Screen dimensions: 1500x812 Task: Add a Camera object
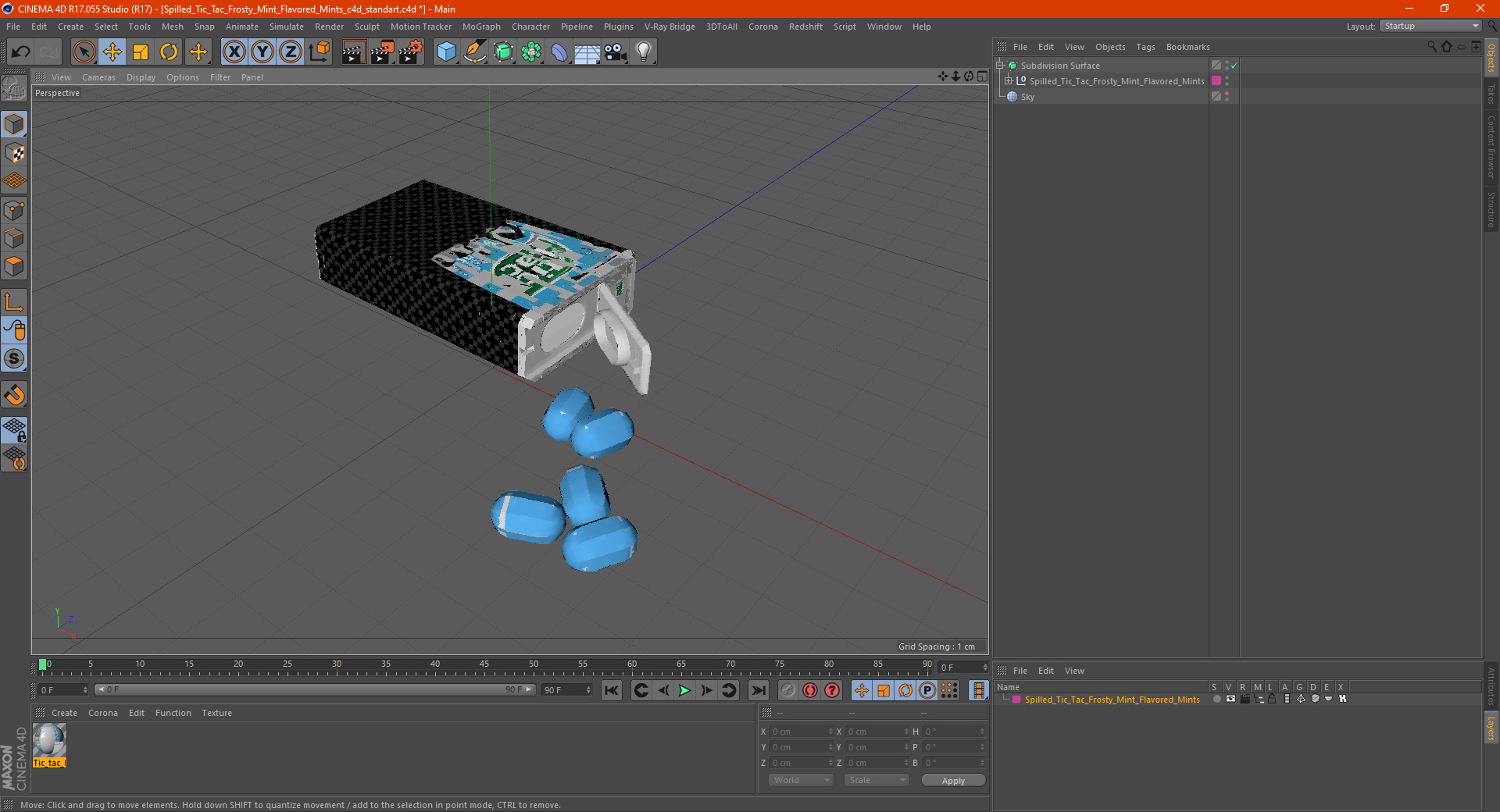616,52
